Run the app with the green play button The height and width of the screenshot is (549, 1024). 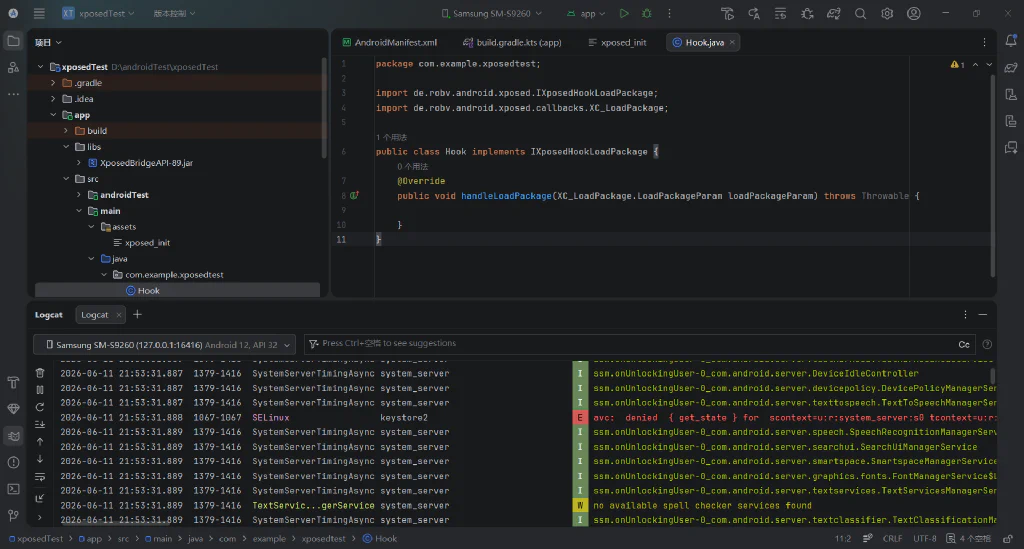624,13
